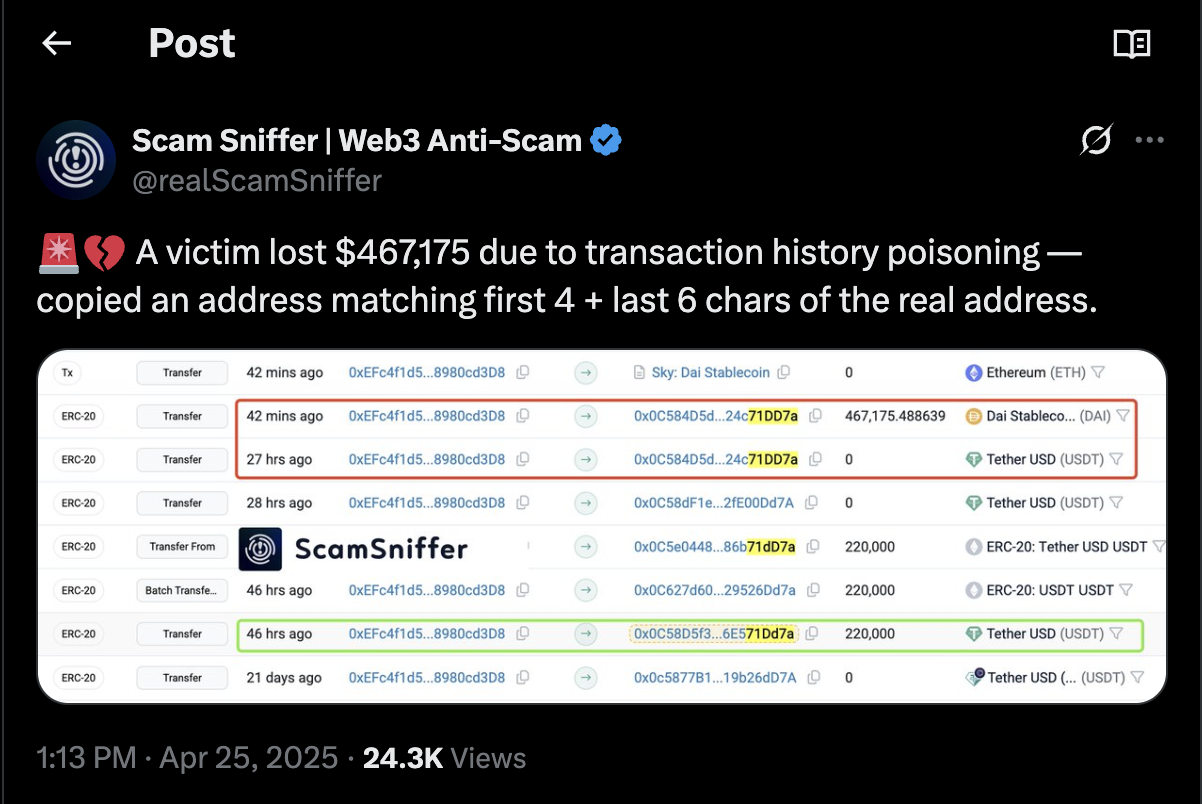The height and width of the screenshot is (804, 1202).
Task: Click the Batch Transfe... filter label
Action: (x=181, y=590)
